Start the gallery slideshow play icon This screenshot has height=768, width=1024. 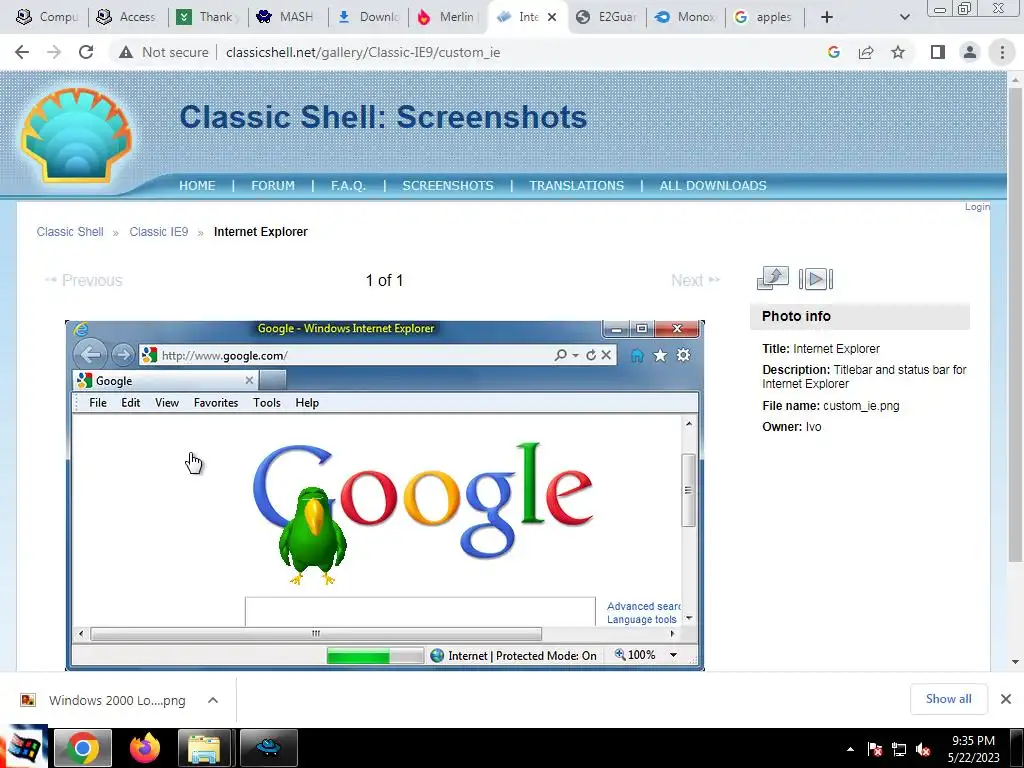coord(816,279)
